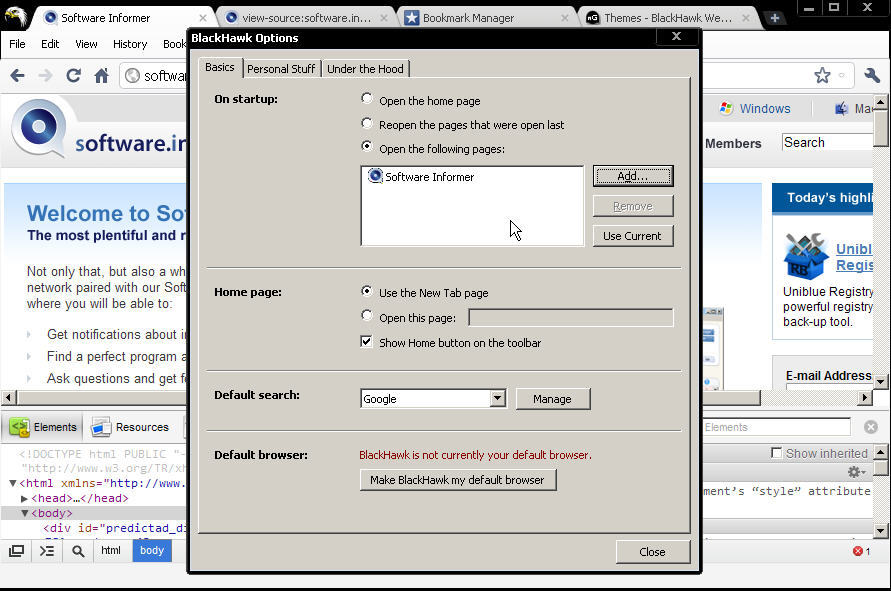Click horizontal scrollbar right arrow
The image size is (891, 591).
pos(865,397)
